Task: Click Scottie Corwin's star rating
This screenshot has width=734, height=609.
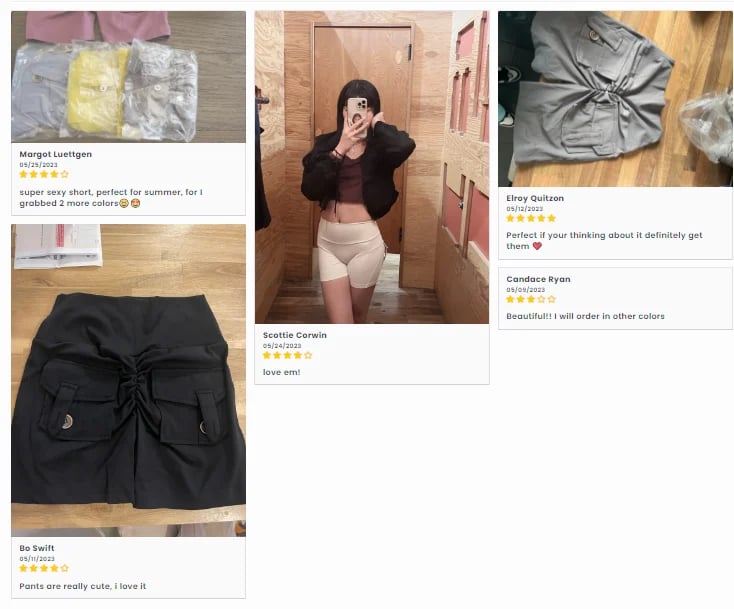Action: coord(287,355)
